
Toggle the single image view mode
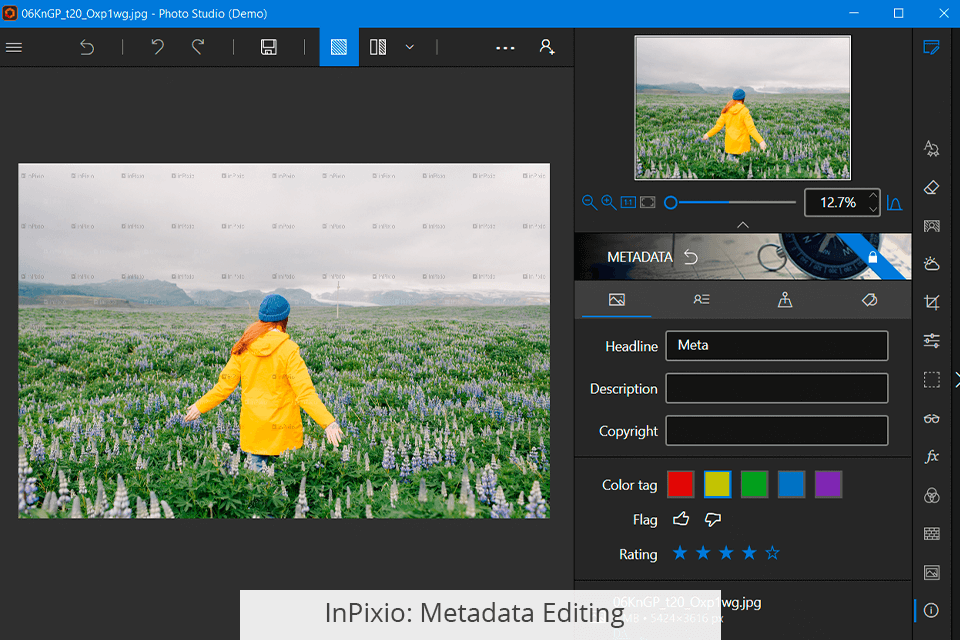click(x=339, y=47)
